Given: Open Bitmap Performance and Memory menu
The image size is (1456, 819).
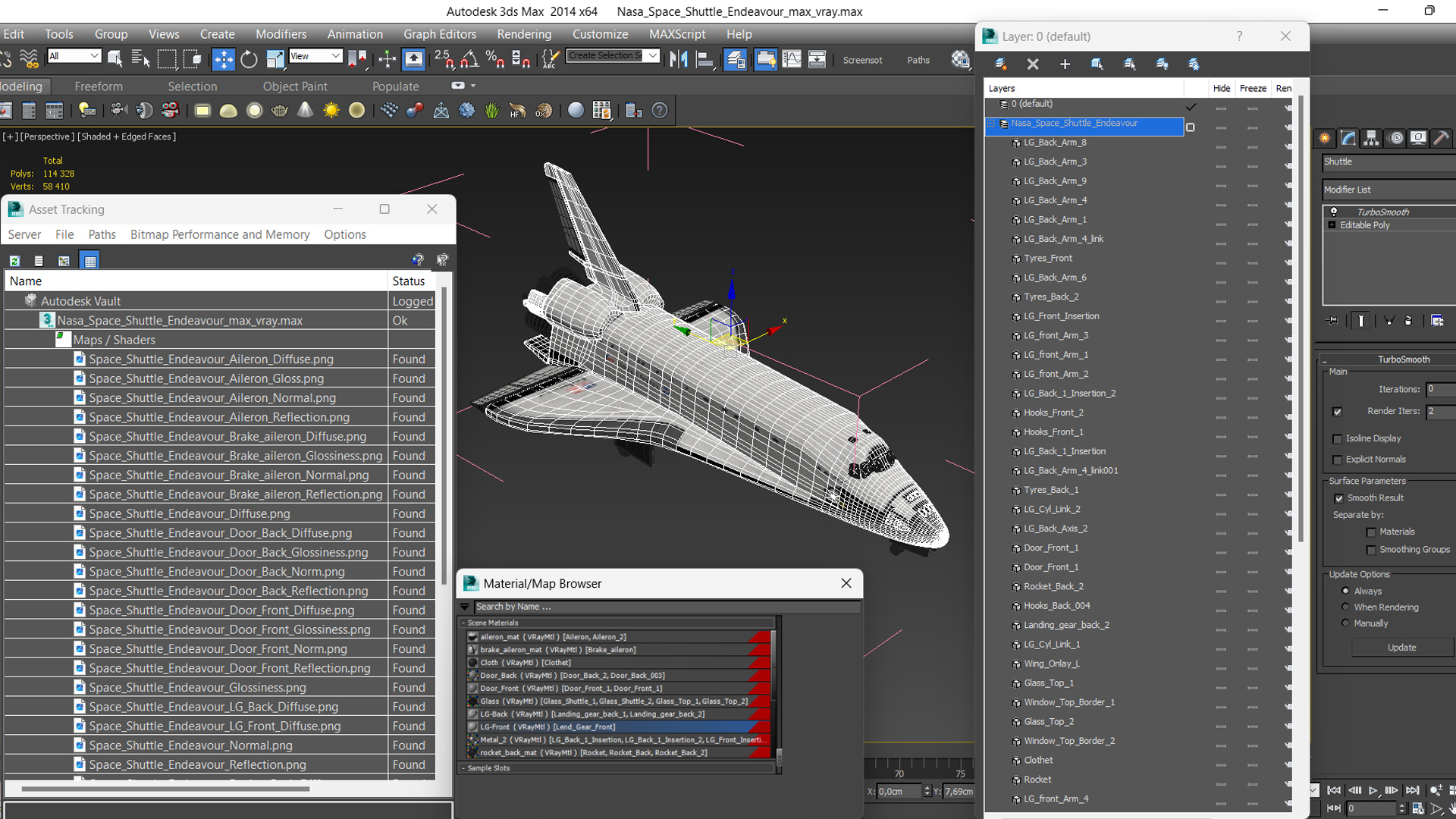Looking at the screenshot, I should click(220, 234).
